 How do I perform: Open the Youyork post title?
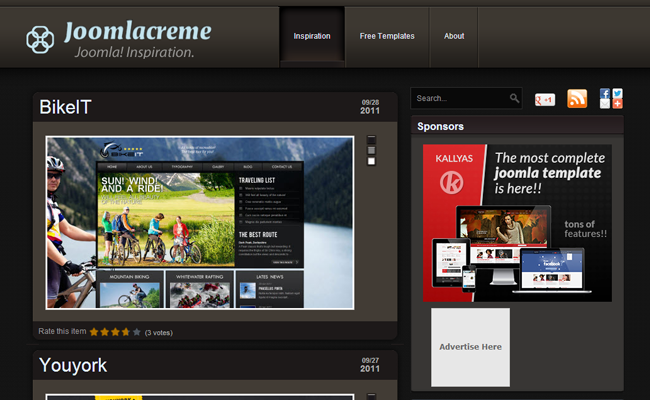tap(73, 366)
